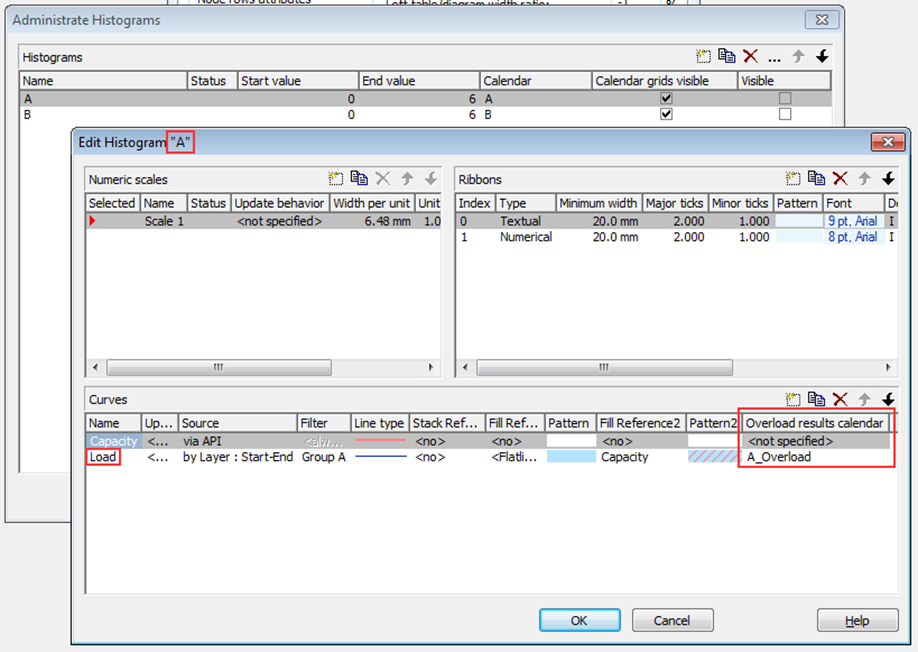Delete ribbon with red X
The image size is (918, 652).
840,179
